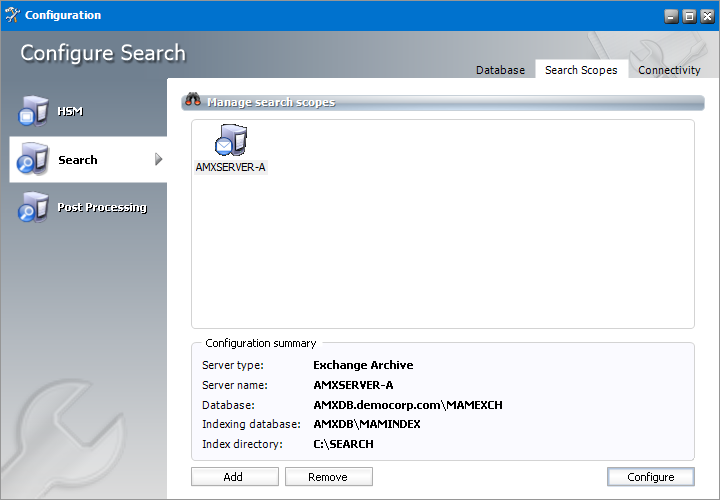Viewport: 720px width, 500px height.
Task: Click the AMXDB\MAMINDEX indexing database value
Action: tap(366, 424)
